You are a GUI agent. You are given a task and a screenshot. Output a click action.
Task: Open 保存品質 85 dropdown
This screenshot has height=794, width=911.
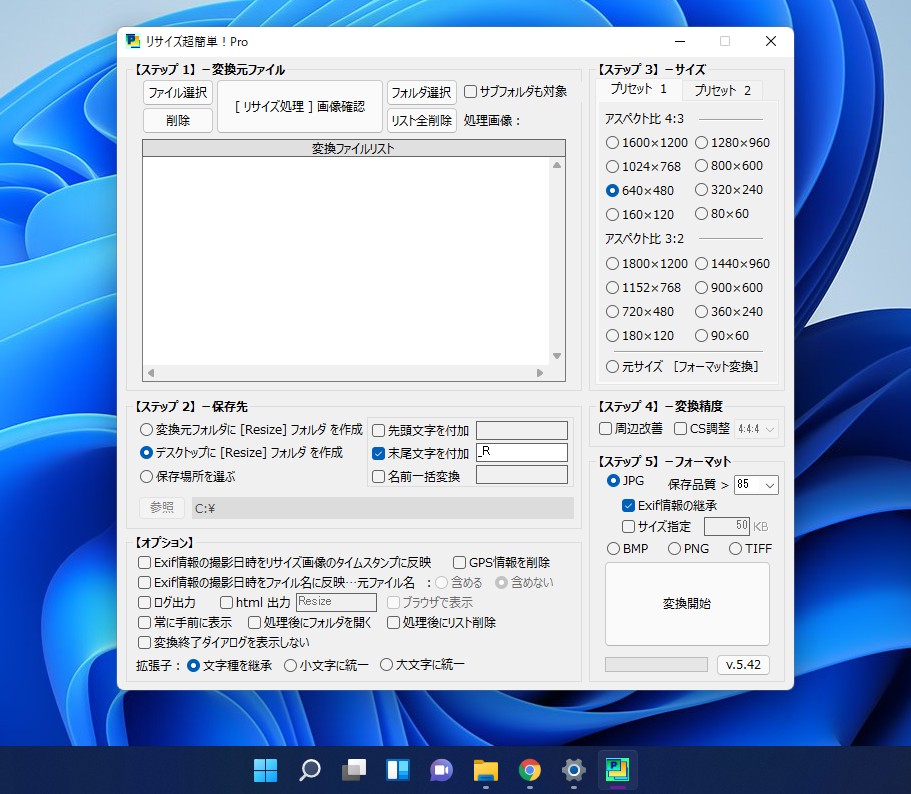[x=756, y=484]
